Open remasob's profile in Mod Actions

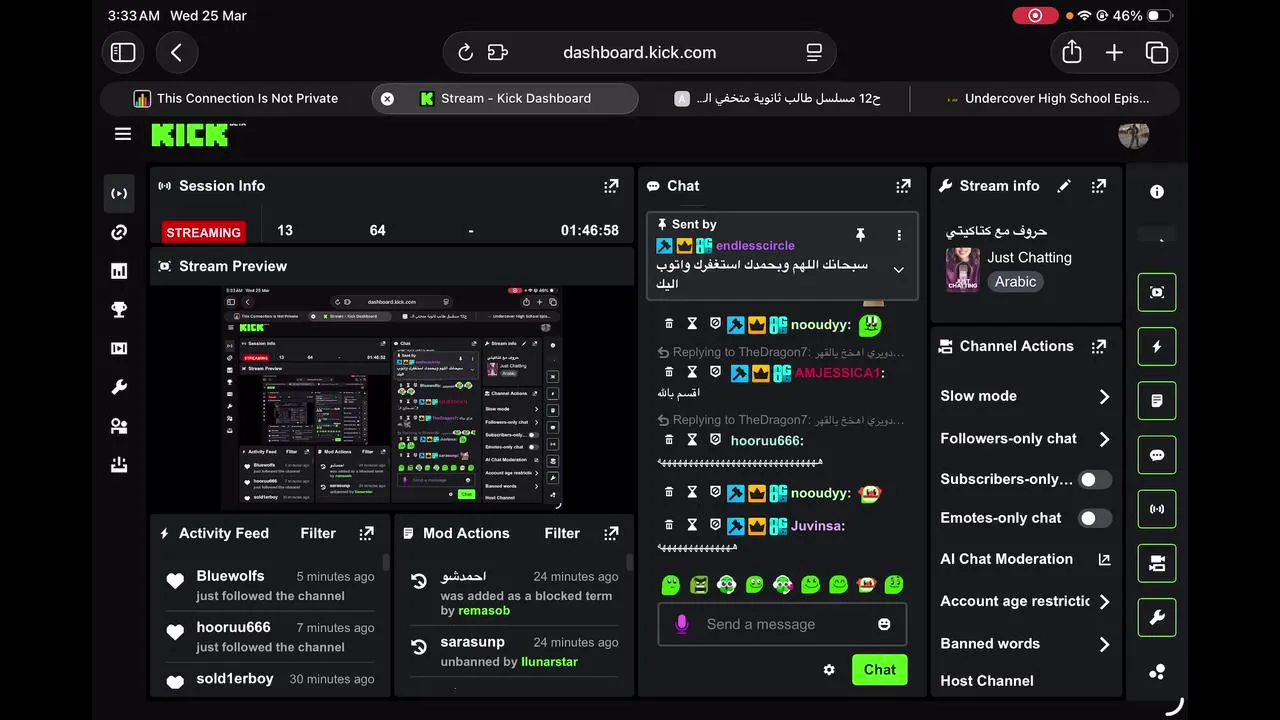pyautogui.click(x=484, y=611)
